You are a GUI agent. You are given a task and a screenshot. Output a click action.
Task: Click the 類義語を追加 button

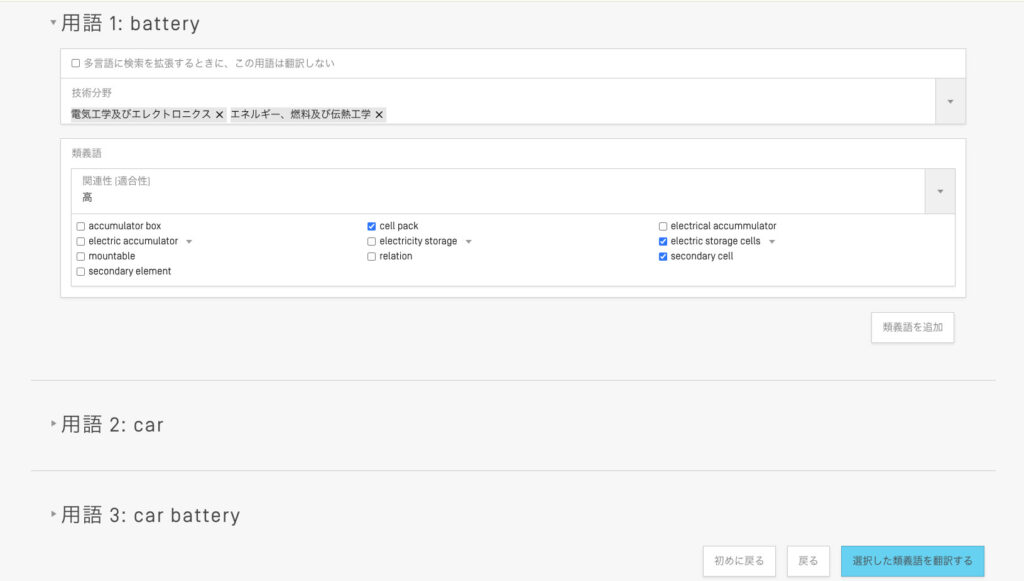point(912,327)
